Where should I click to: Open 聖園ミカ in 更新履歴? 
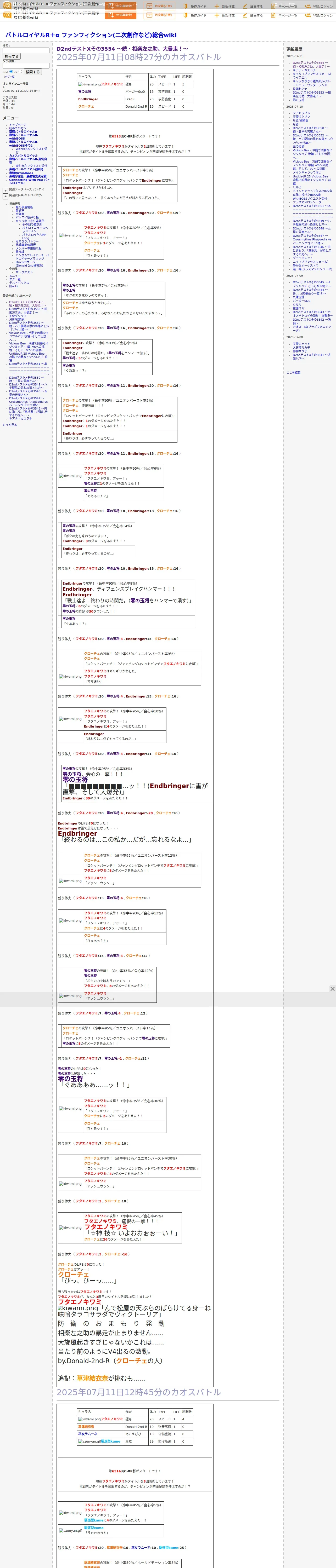[299, 309]
